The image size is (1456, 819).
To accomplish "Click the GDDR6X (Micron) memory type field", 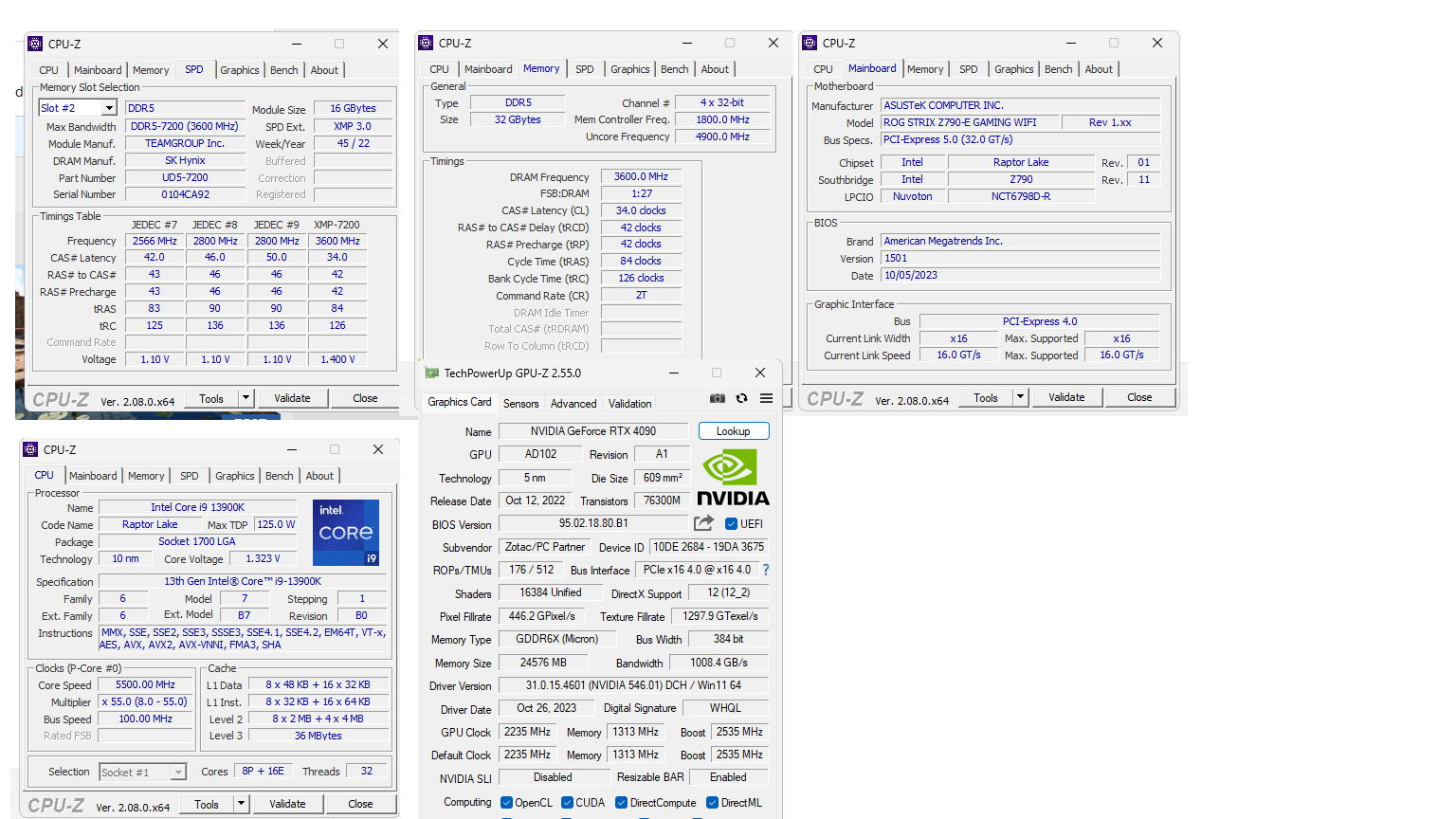I will tap(556, 640).
